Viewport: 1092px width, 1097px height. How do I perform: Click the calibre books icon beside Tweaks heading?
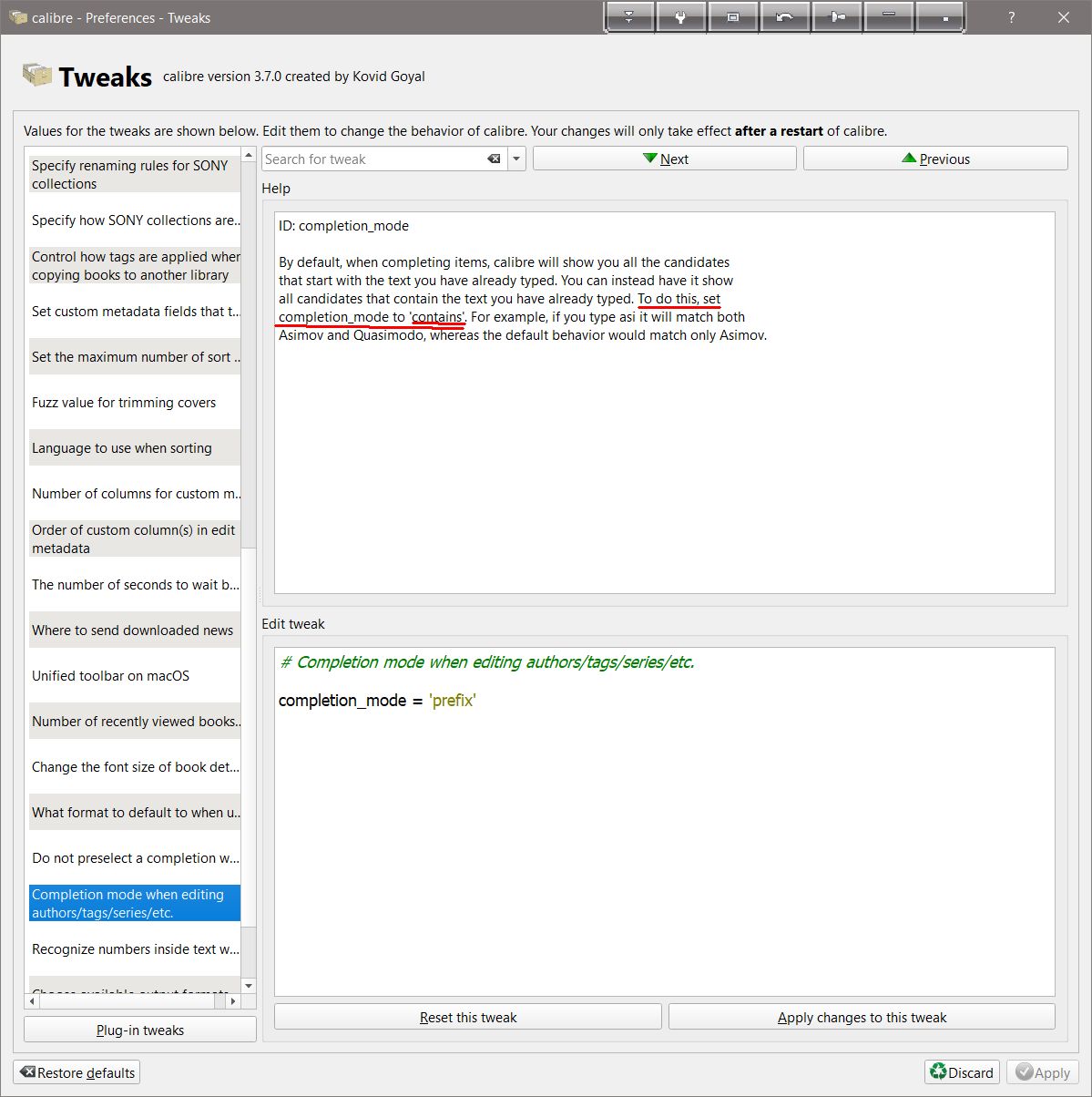coord(36,75)
